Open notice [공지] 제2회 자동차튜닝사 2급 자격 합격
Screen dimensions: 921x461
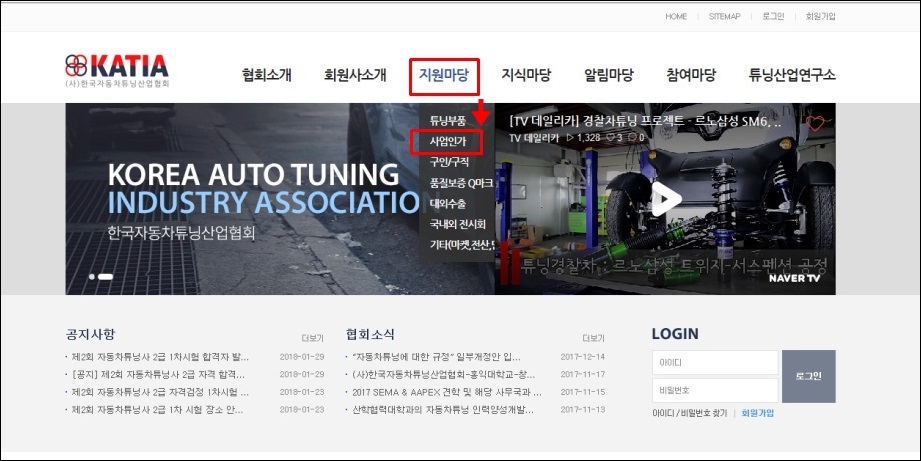[158, 374]
